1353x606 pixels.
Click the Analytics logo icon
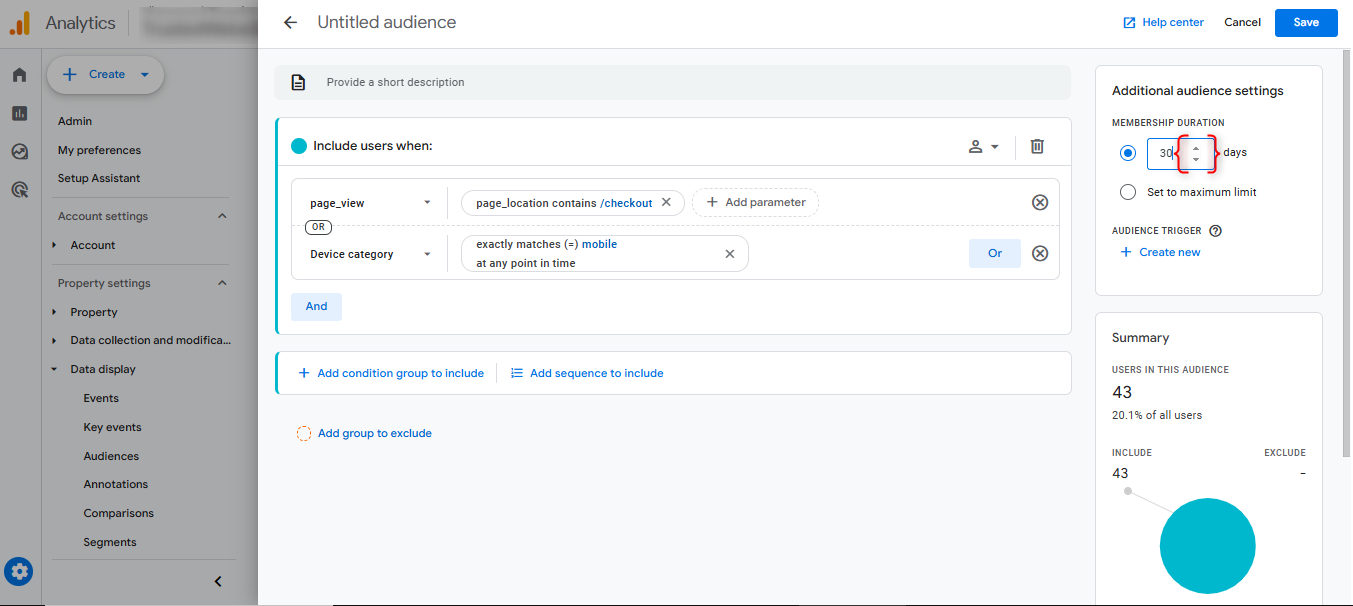click(20, 22)
